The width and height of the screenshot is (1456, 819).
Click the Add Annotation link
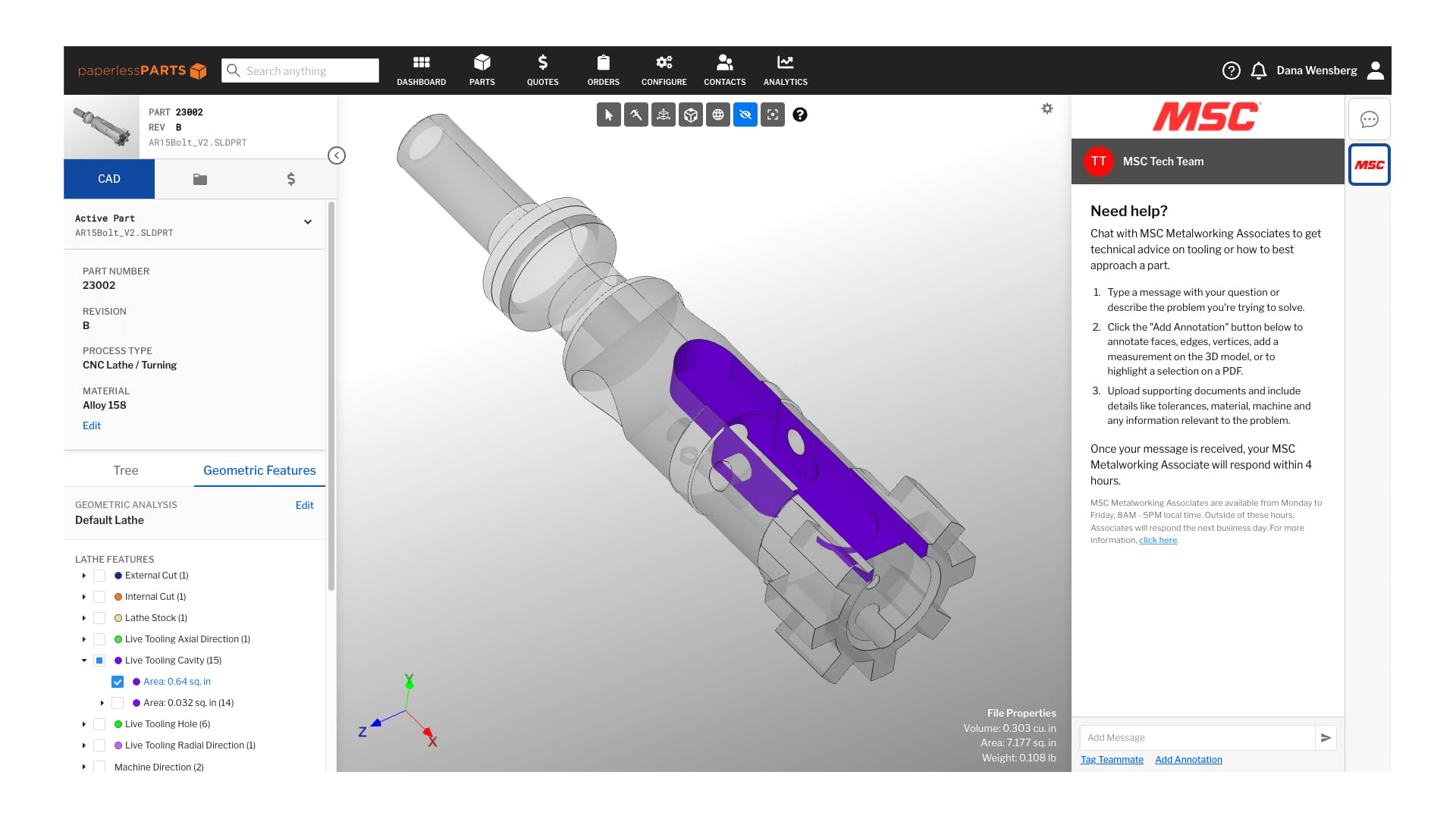1188,760
